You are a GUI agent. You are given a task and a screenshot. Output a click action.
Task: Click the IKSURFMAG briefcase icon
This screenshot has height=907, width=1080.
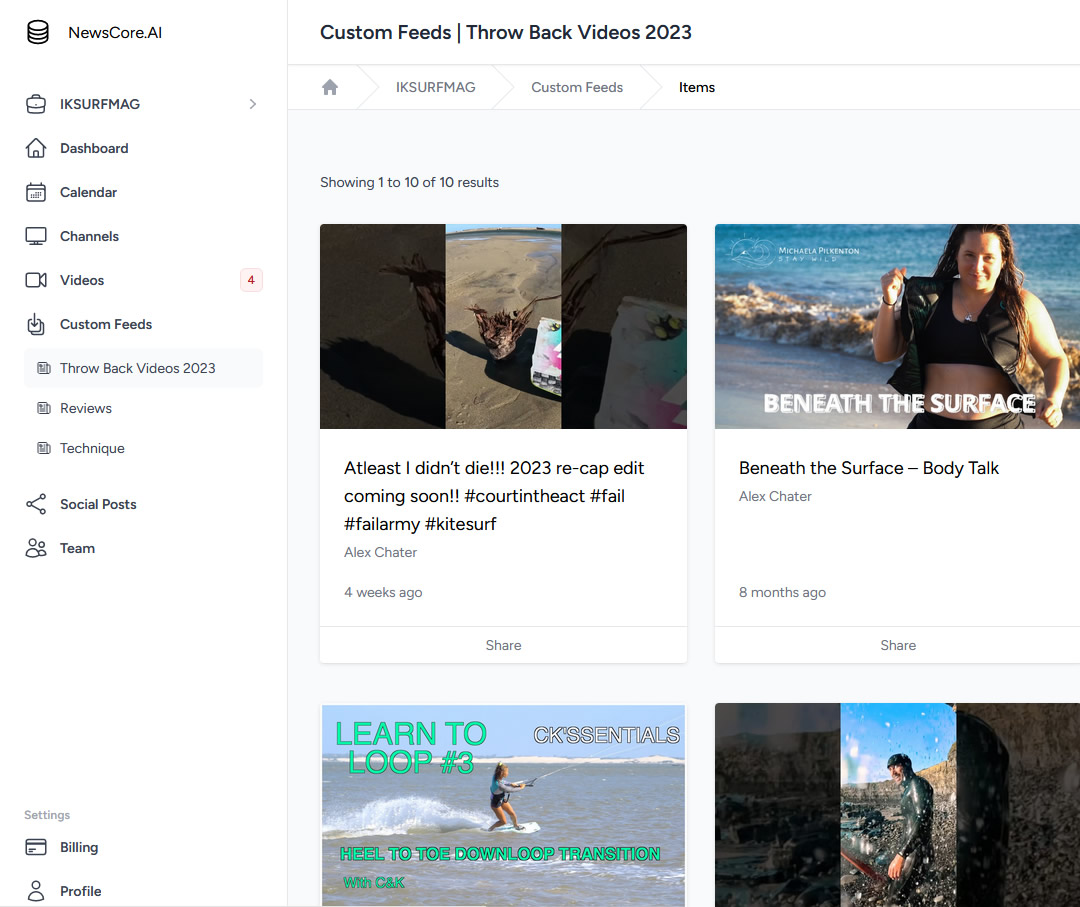[36, 104]
